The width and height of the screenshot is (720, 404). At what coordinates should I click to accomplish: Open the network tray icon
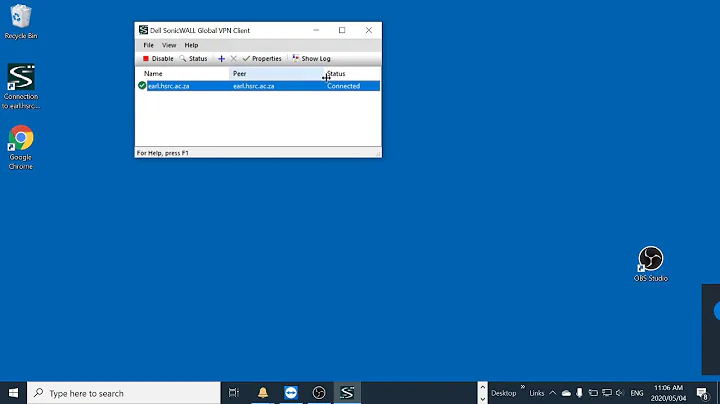click(607, 393)
